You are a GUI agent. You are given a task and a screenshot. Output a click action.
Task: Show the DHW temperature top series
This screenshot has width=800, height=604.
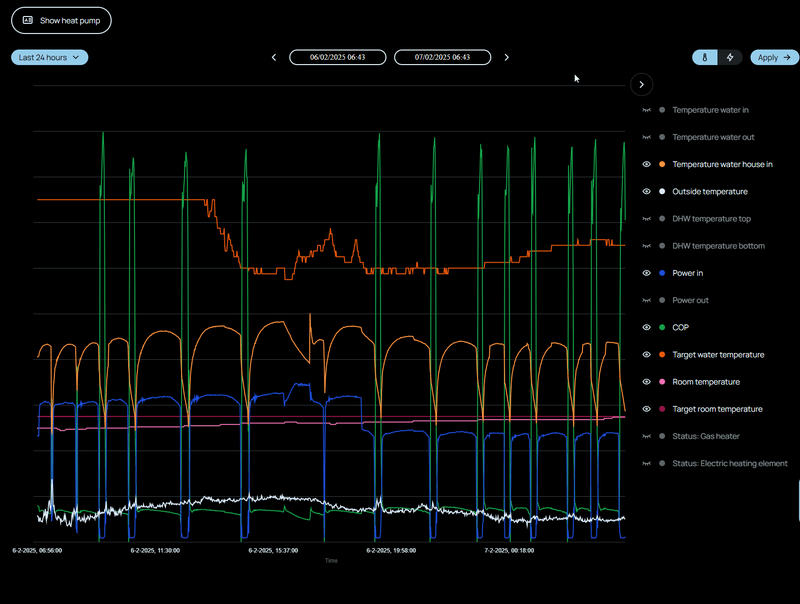646,219
